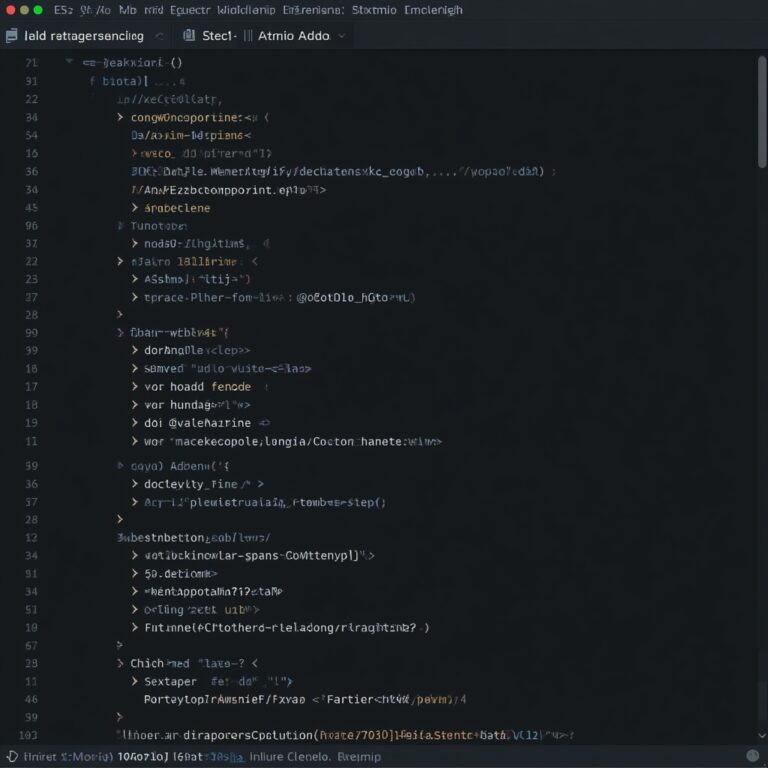Click the green window zoom button
This screenshot has height=768, width=768.
coord(38,10)
